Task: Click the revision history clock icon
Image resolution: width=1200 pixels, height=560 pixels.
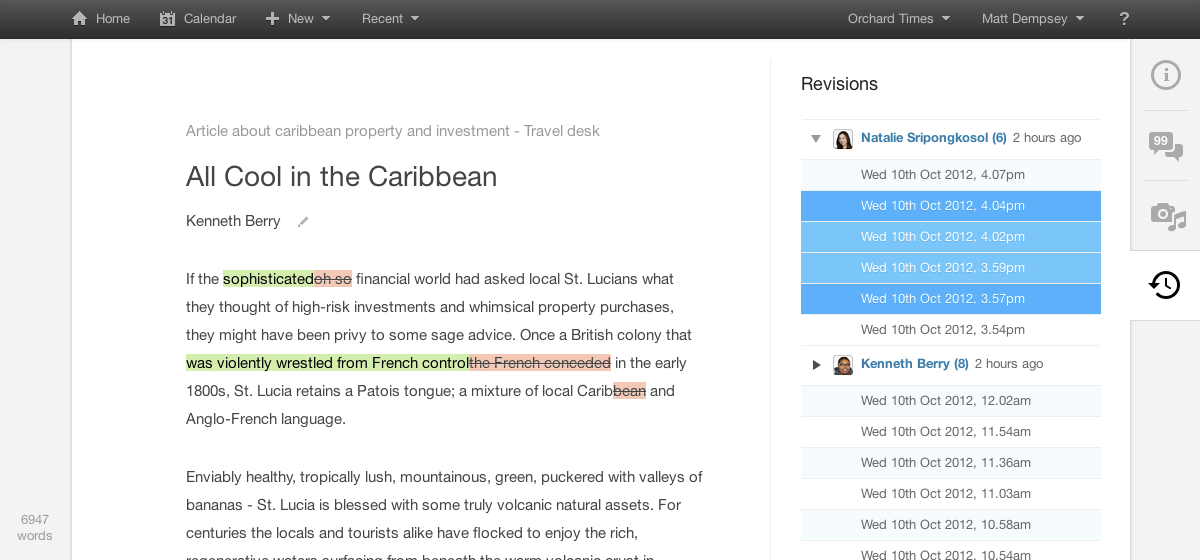Action: coord(1165,285)
